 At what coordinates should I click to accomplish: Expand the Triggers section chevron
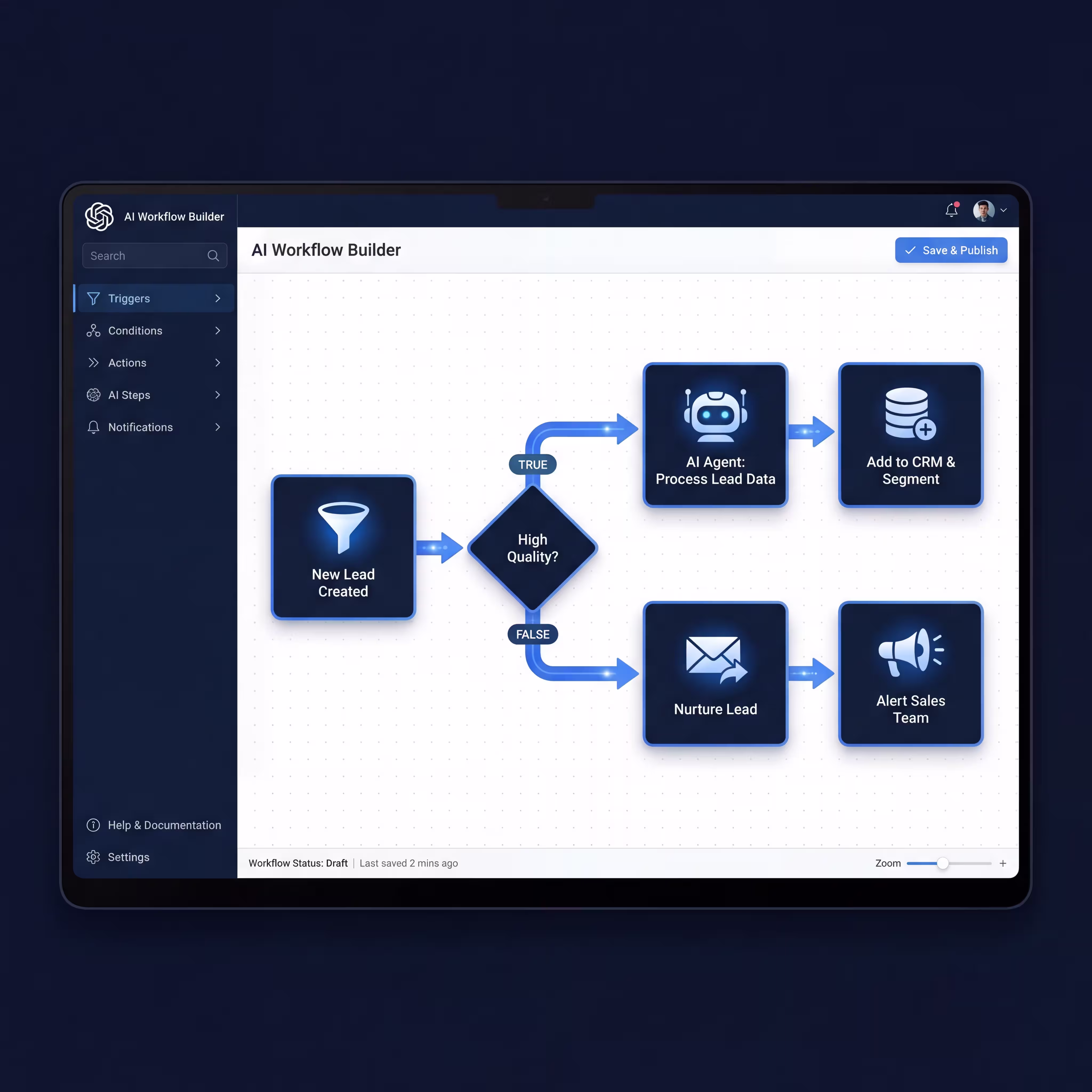tap(218, 298)
